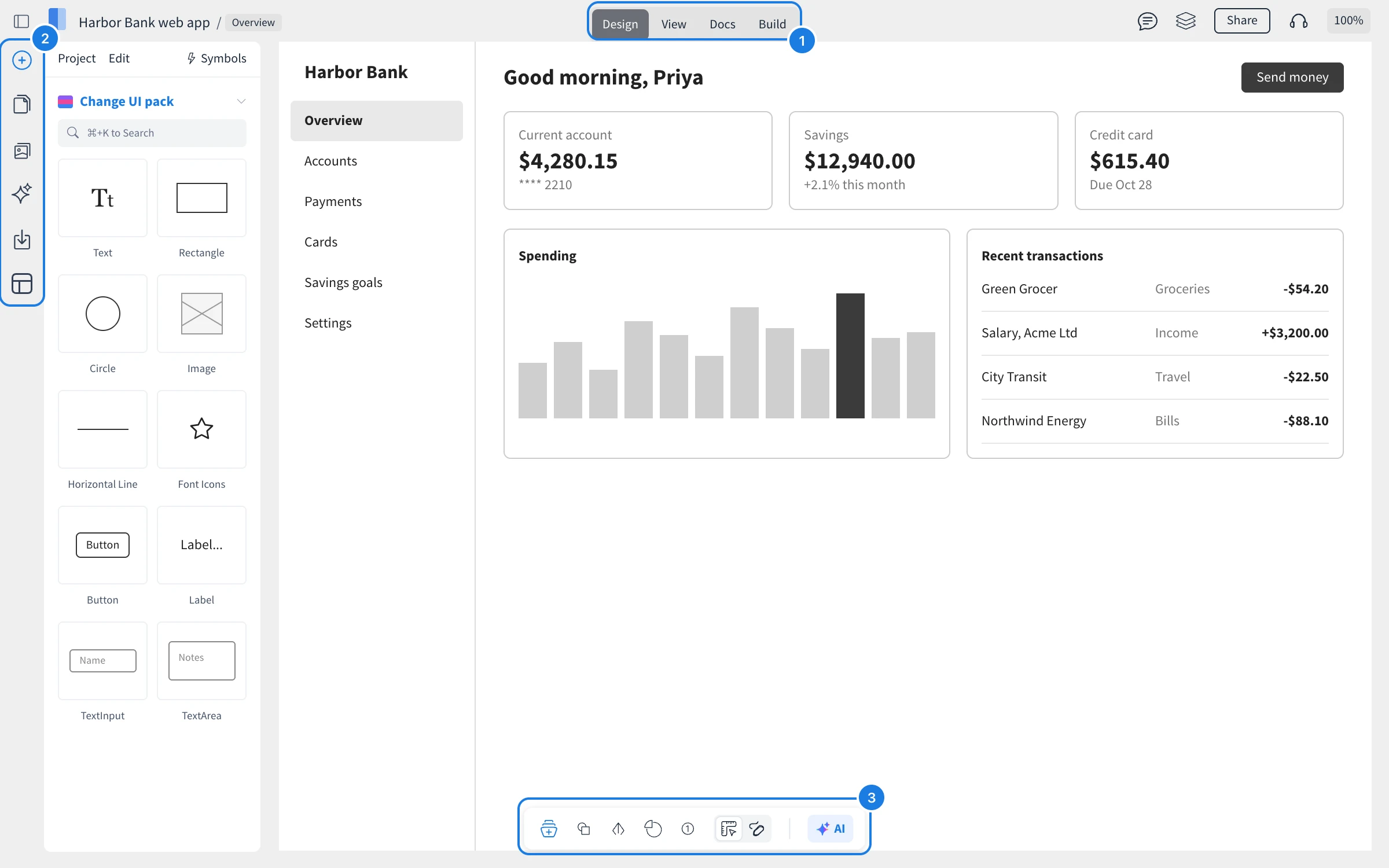Click the circled plus add-elements sidebar icon
The image size is (1389, 868).
click(22, 60)
